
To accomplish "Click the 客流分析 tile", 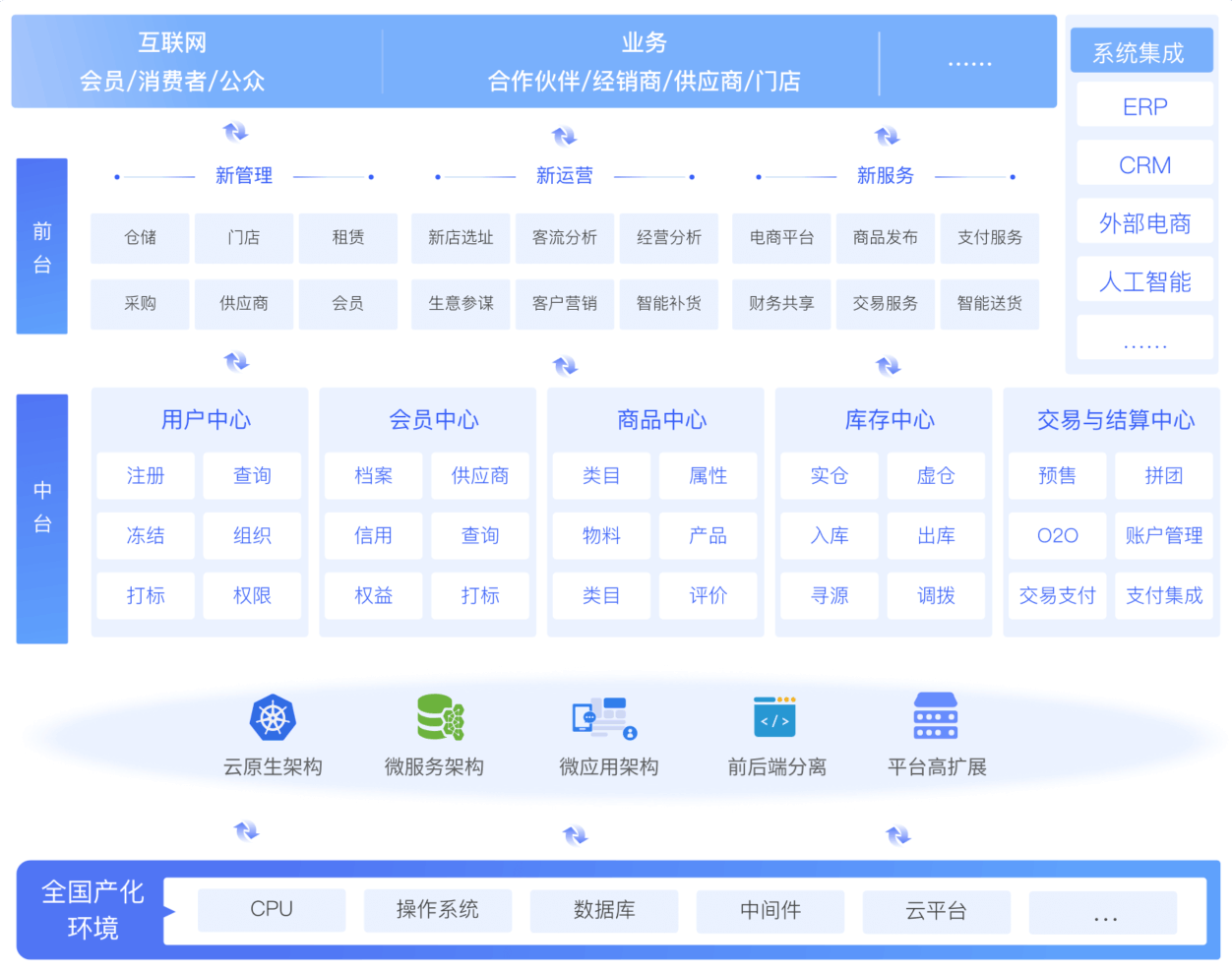I will [x=565, y=237].
